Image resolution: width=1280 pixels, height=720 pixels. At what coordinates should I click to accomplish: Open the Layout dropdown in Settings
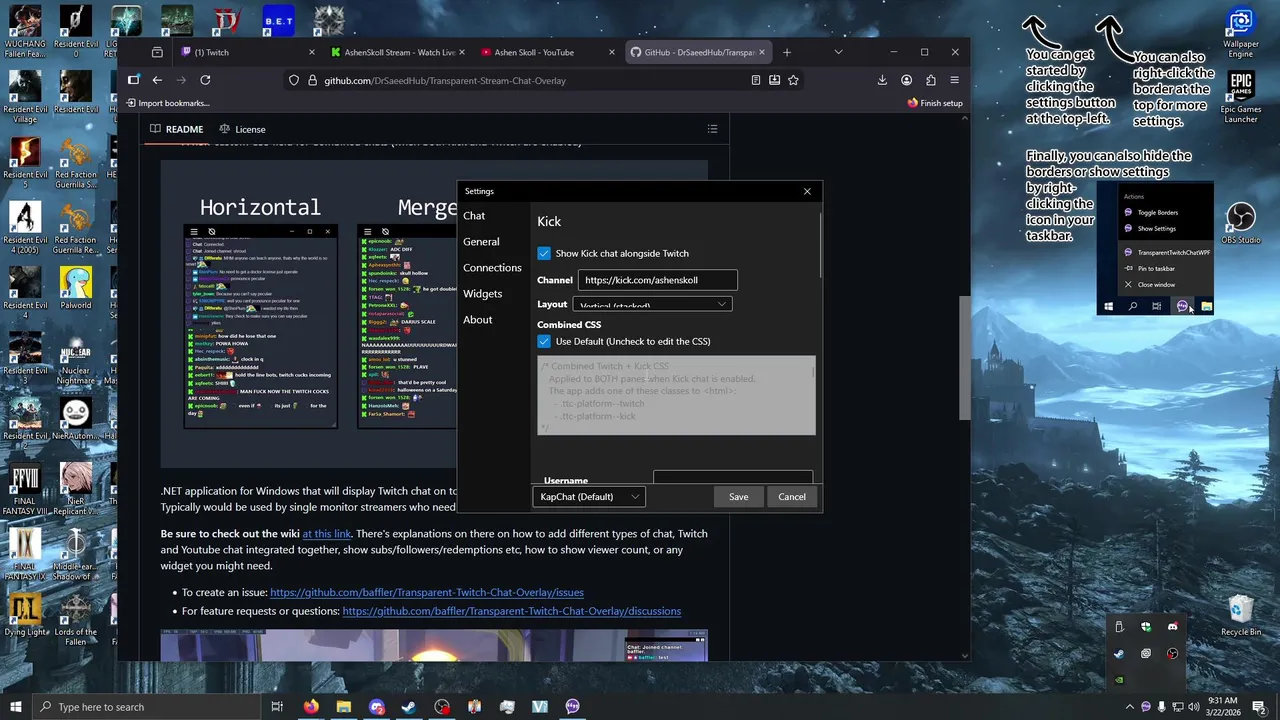click(652, 304)
